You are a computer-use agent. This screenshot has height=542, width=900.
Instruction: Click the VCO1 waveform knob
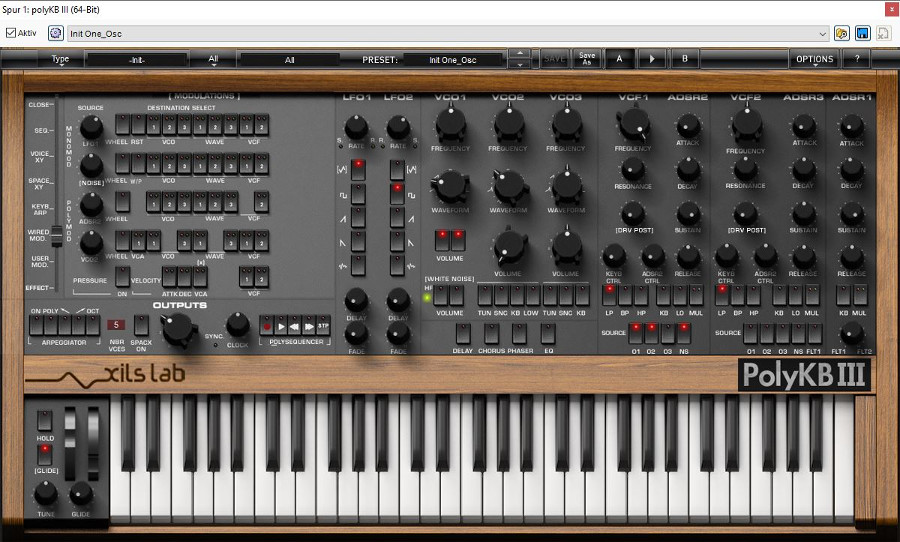451,187
